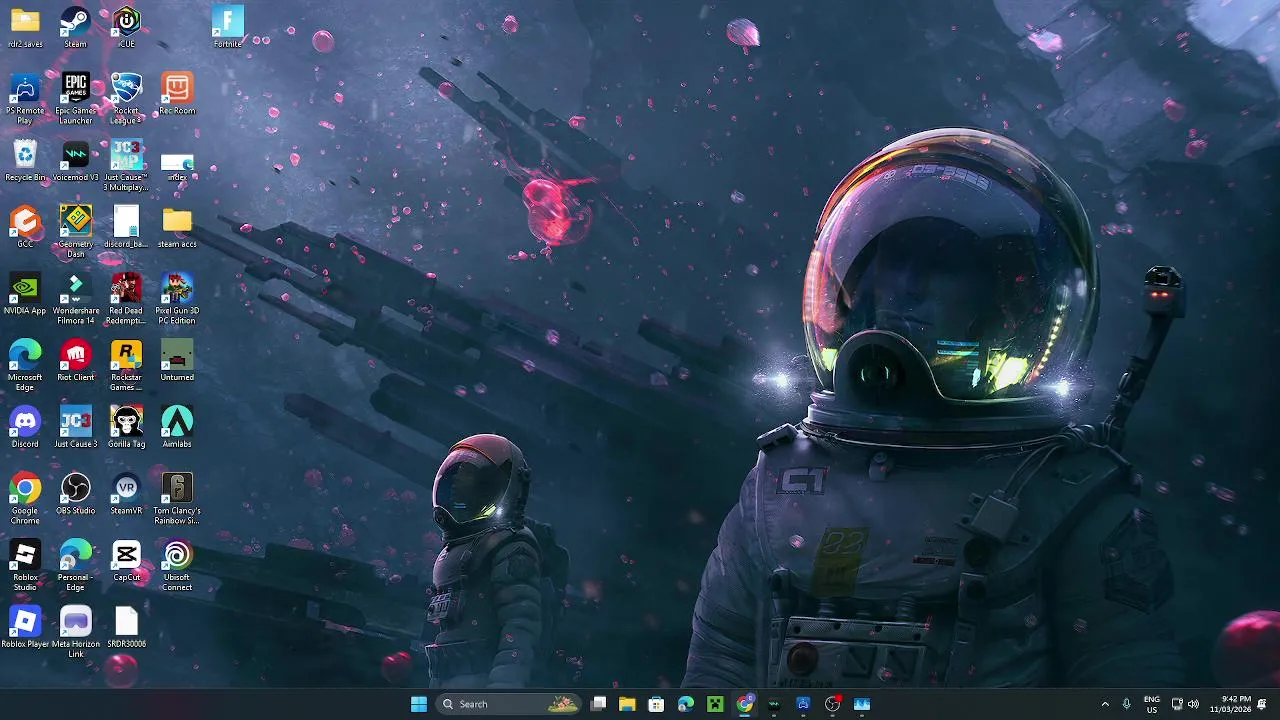Select the Riot Client icon
The width and height of the screenshot is (1280, 720).
click(75, 360)
